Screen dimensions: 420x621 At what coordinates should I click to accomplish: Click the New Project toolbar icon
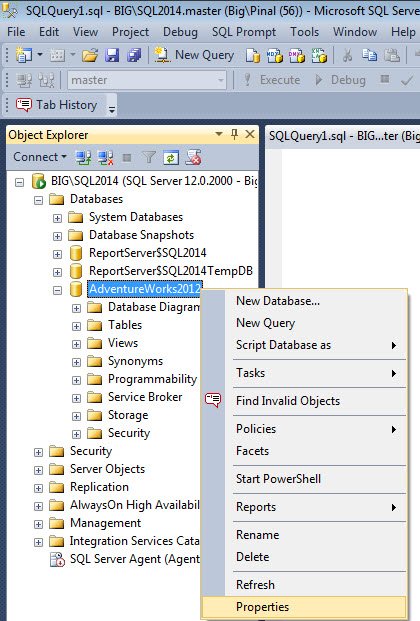pyautogui.click(x=23, y=55)
